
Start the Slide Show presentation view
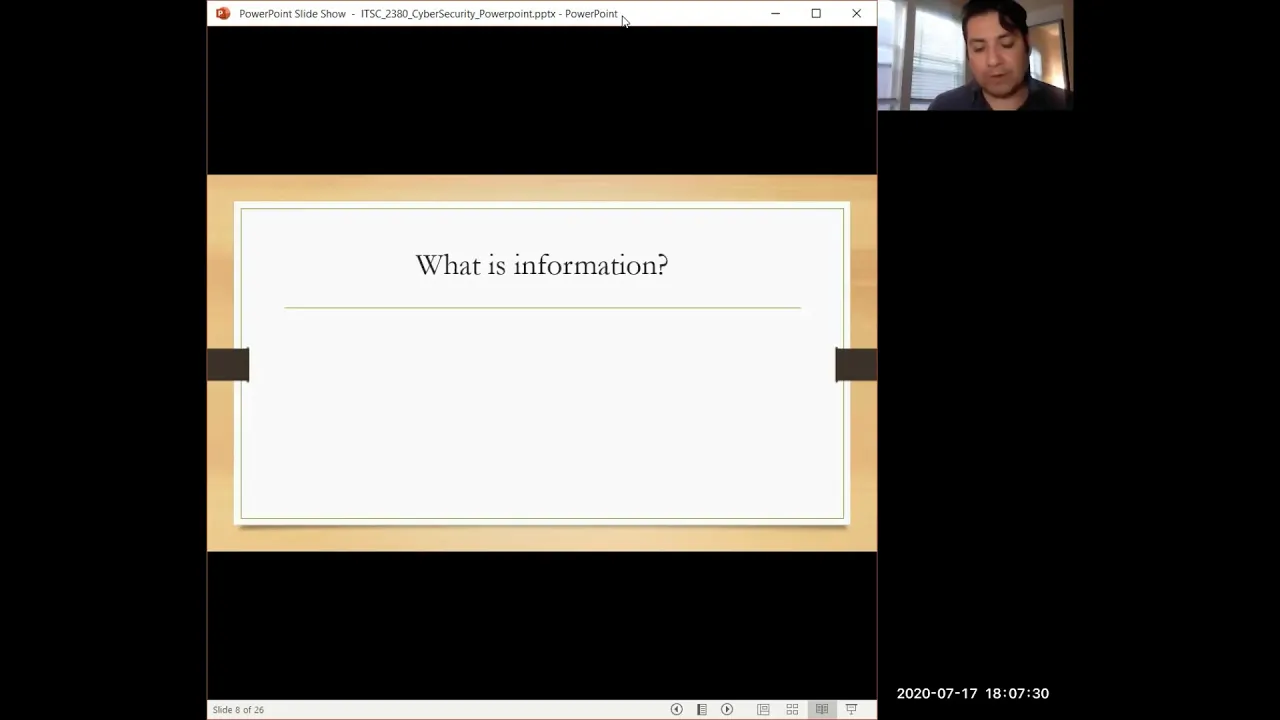pyautogui.click(x=852, y=709)
